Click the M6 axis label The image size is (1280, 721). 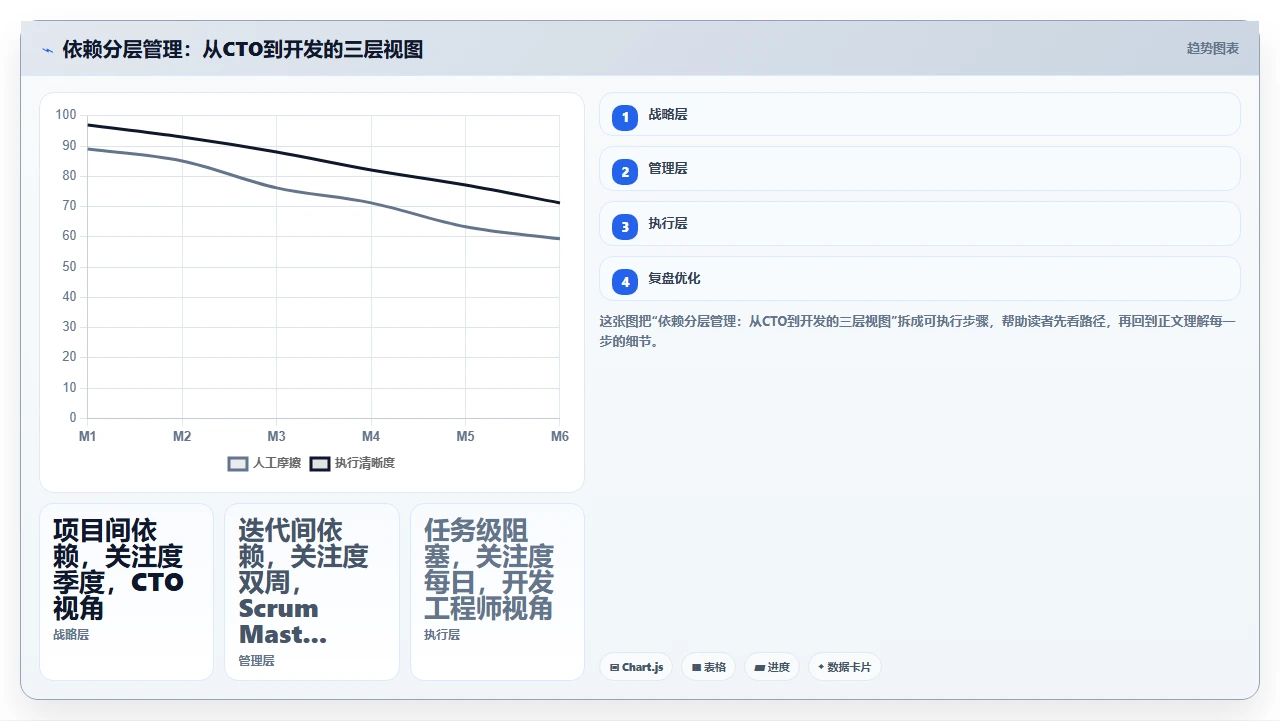pyautogui.click(x=560, y=437)
